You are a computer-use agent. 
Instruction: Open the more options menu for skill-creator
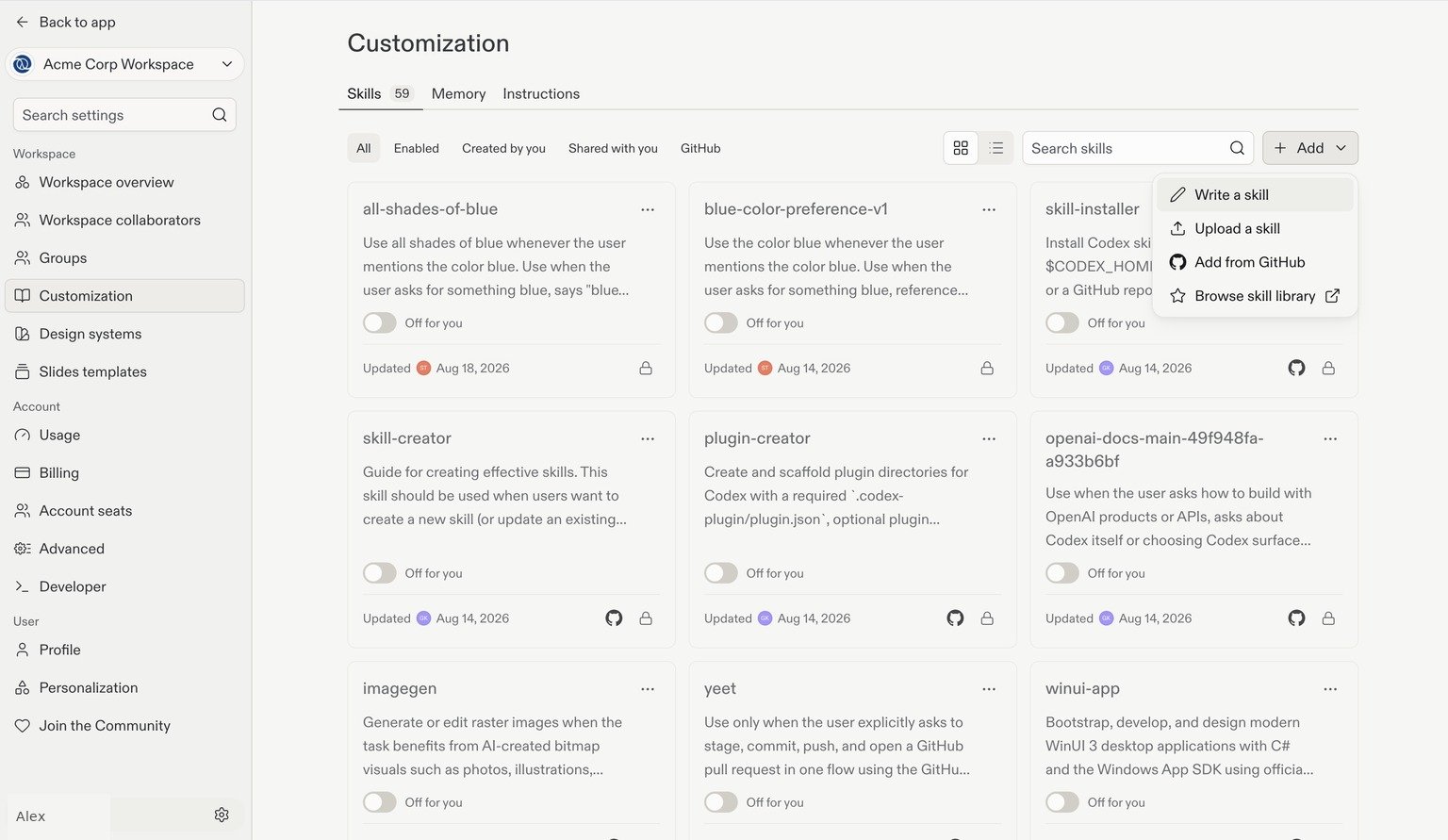648,438
